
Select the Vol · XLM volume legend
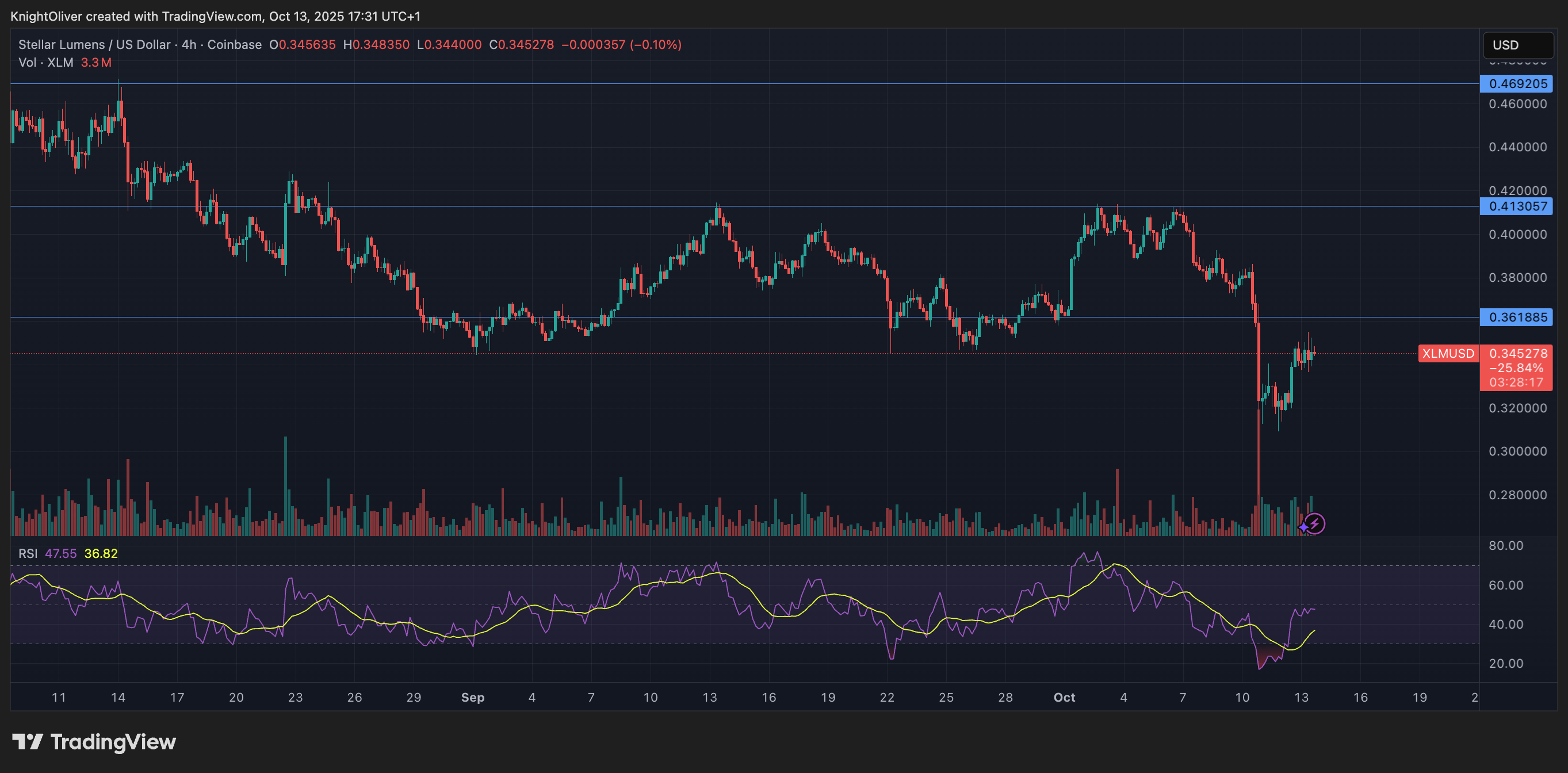[x=45, y=62]
